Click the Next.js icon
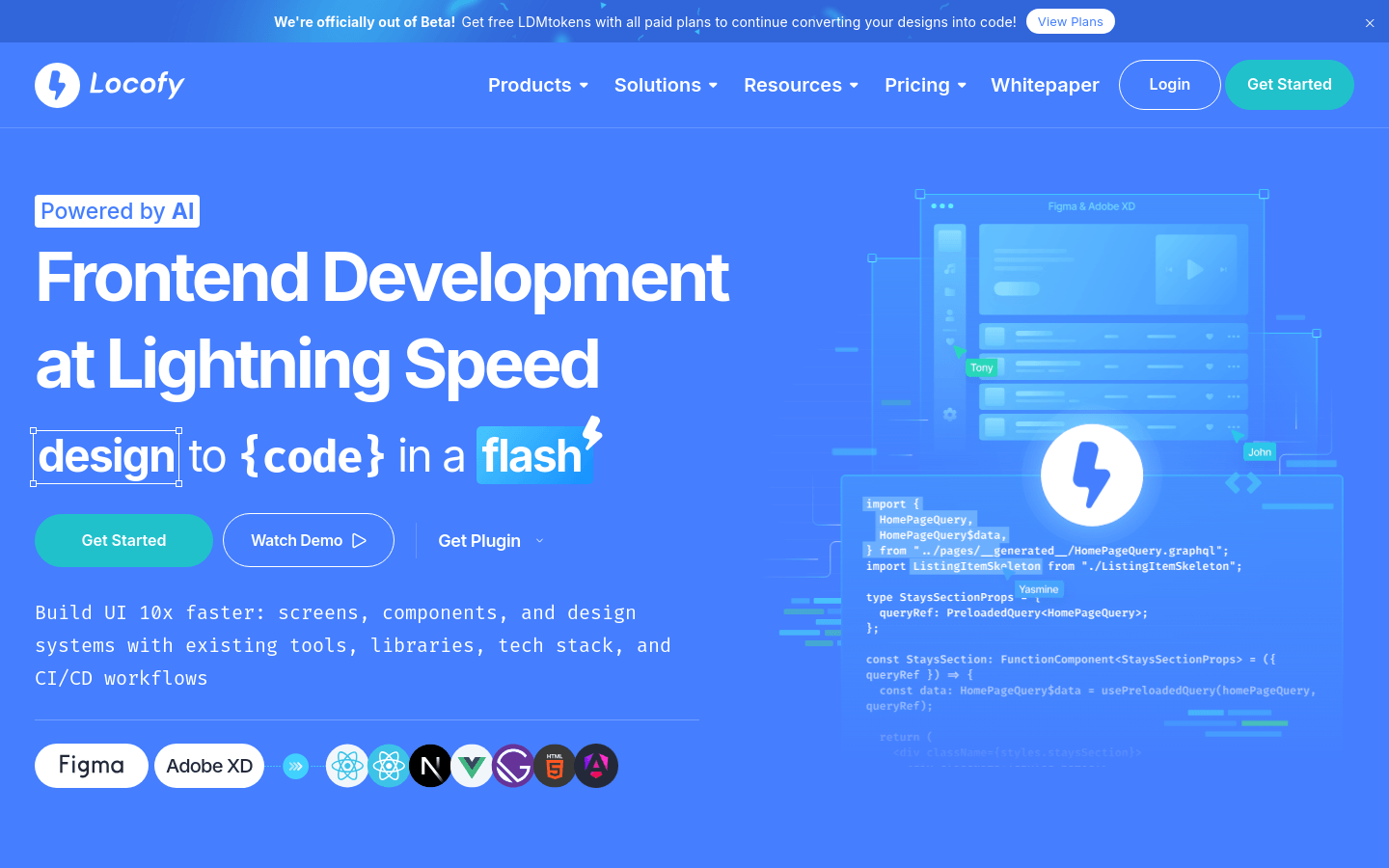1389x868 pixels. (x=430, y=766)
